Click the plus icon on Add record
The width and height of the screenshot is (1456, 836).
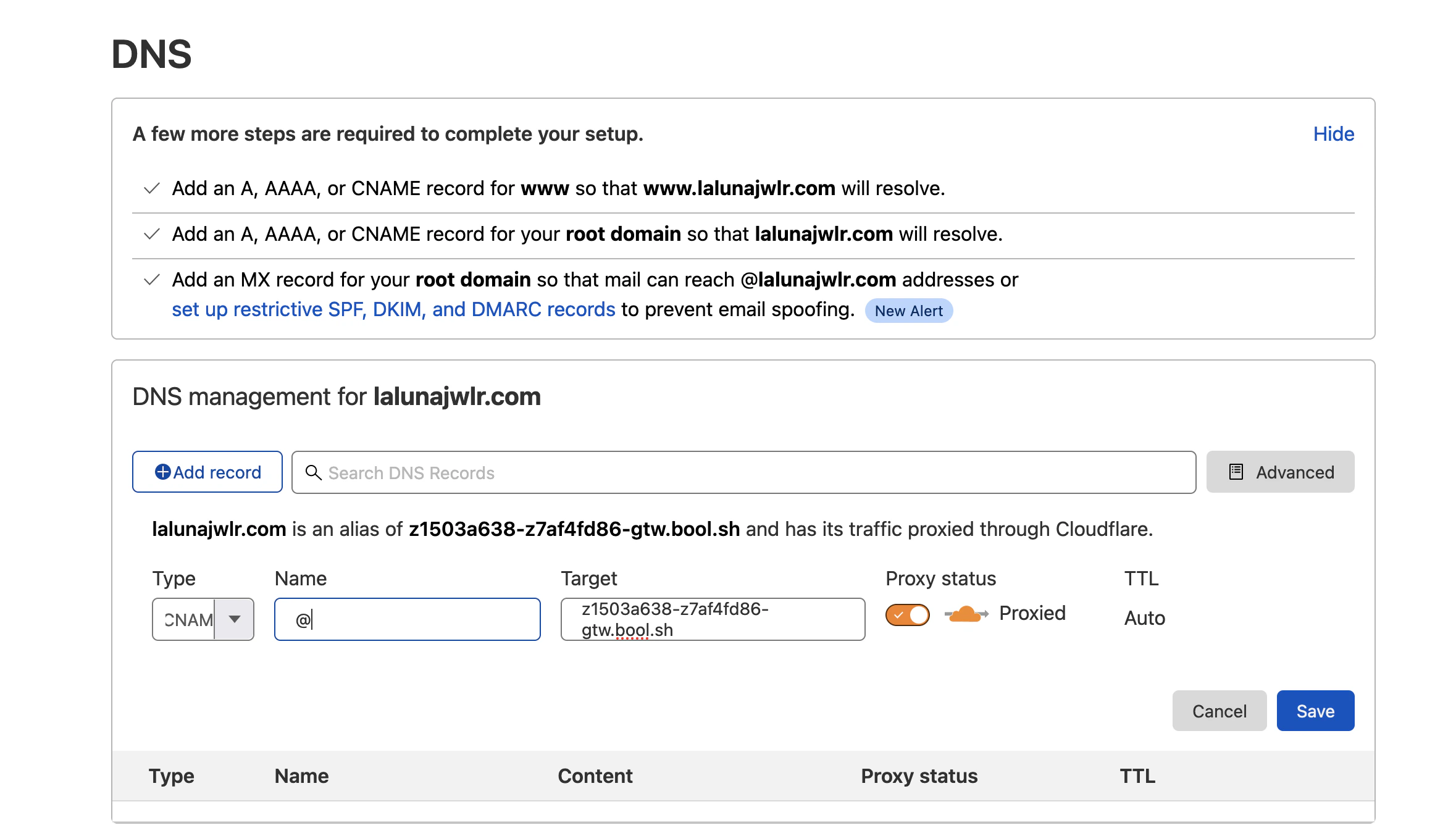(x=162, y=472)
